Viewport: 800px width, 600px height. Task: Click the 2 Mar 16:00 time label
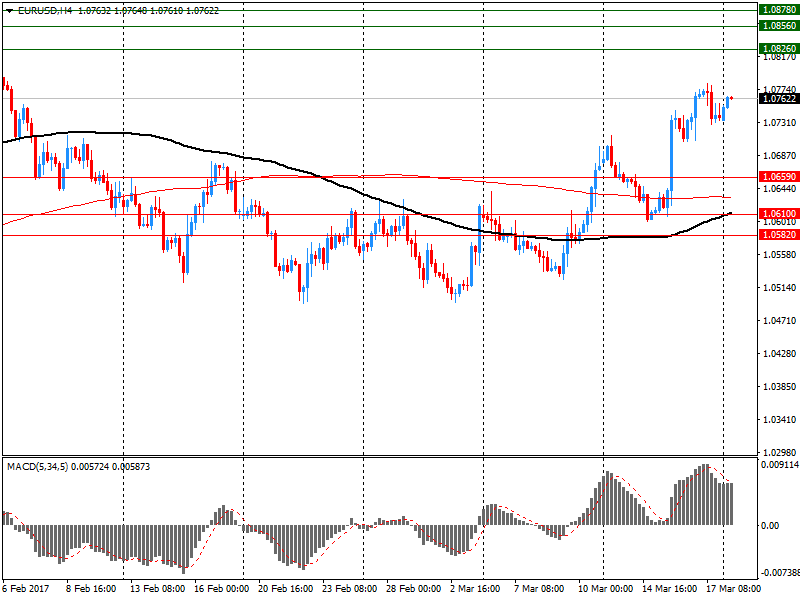click(475, 589)
